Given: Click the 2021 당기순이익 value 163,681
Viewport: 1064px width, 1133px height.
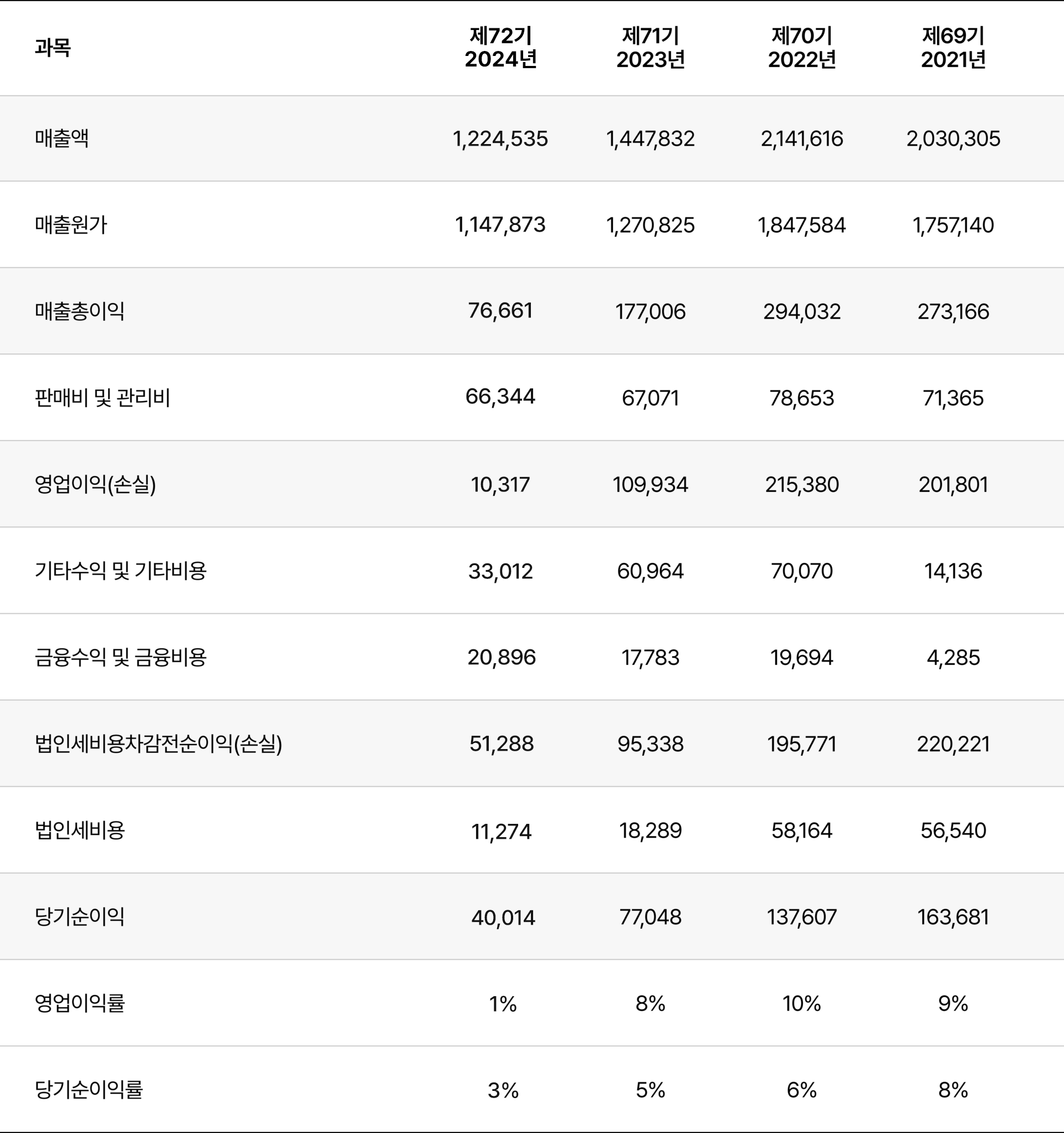Looking at the screenshot, I should [x=953, y=917].
